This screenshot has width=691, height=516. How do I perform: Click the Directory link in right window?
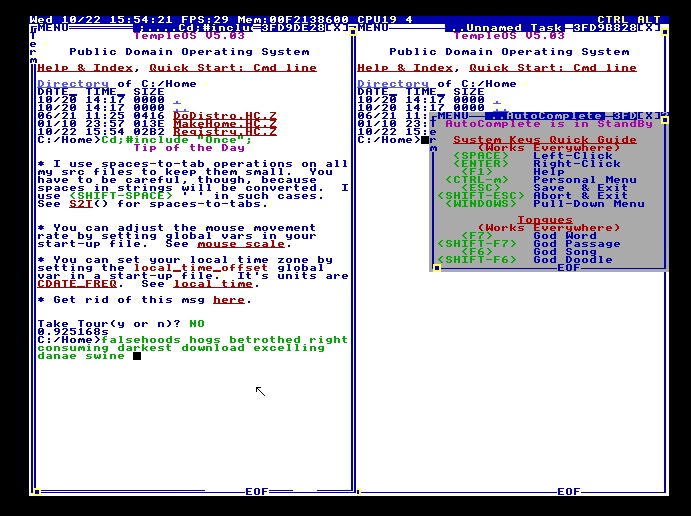(393, 84)
